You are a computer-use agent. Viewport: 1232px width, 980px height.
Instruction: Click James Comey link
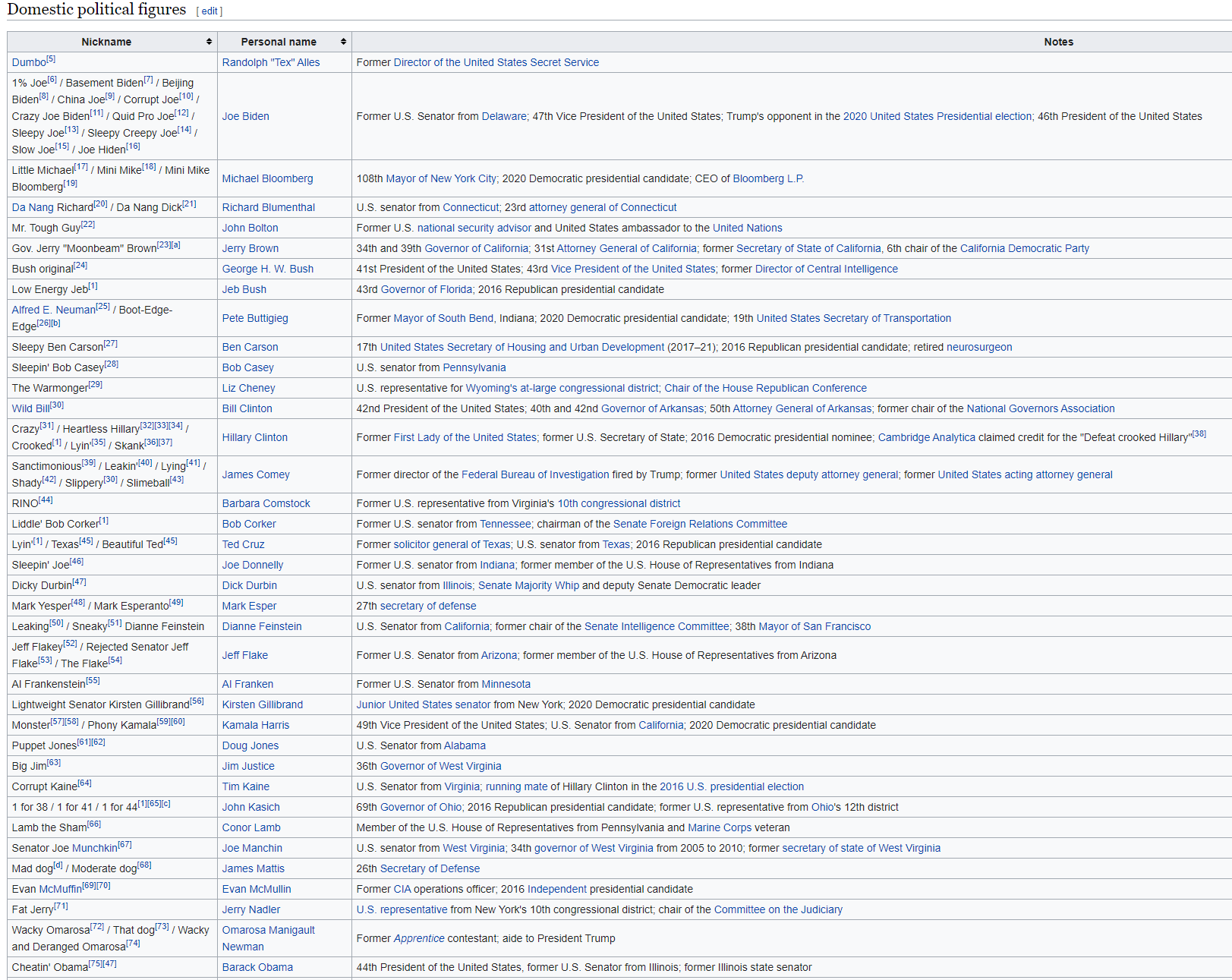click(x=256, y=474)
